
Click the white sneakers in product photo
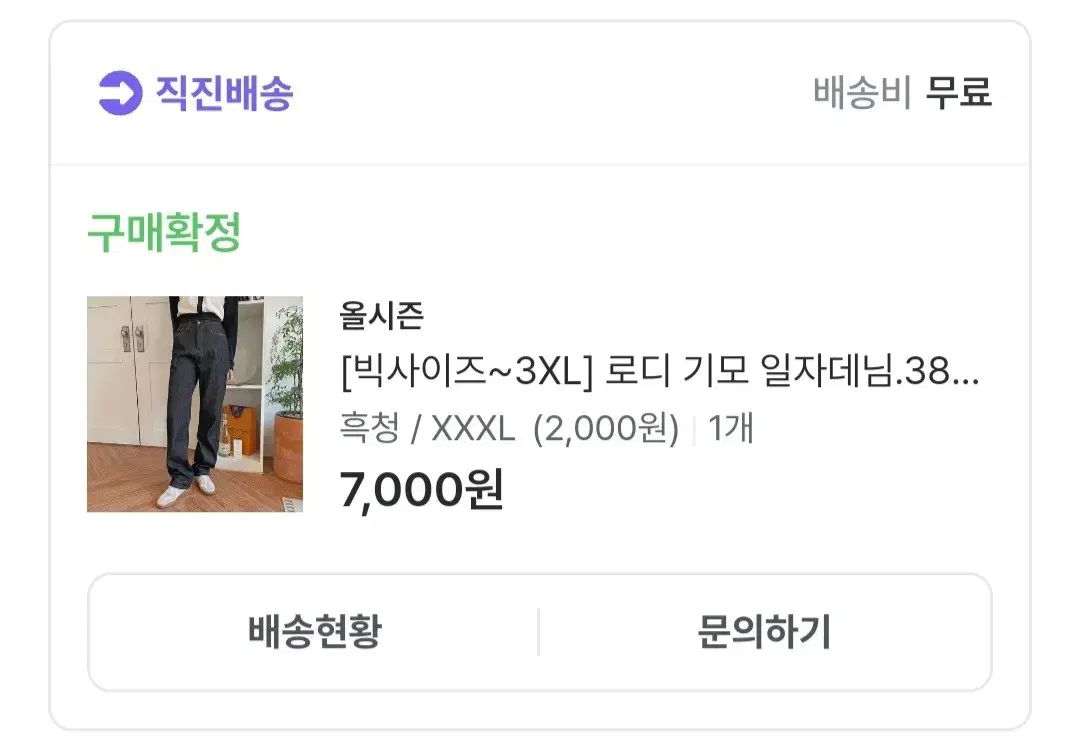(x=186, y=490)
